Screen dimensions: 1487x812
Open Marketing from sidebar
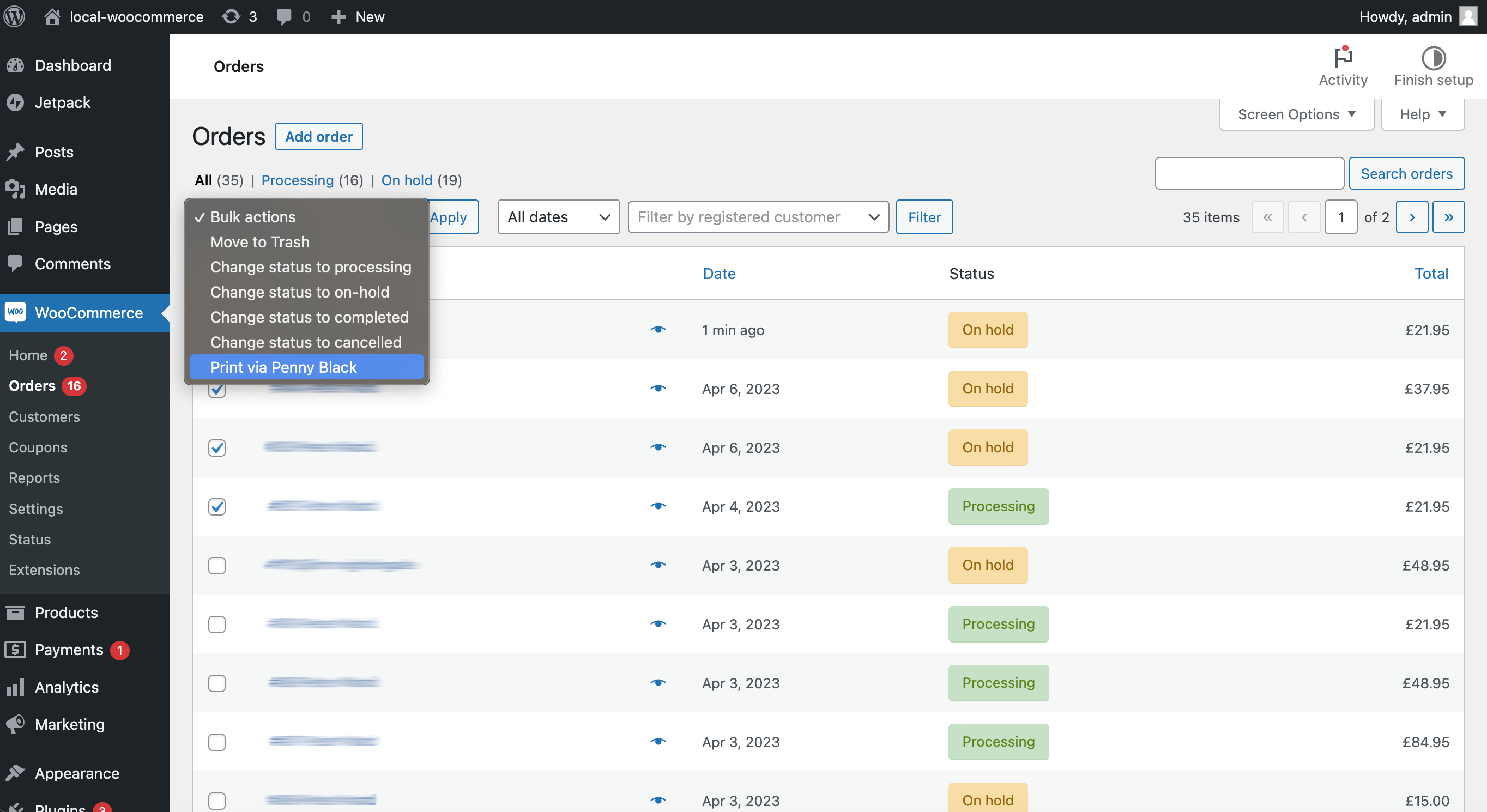[x=85, y=724]
